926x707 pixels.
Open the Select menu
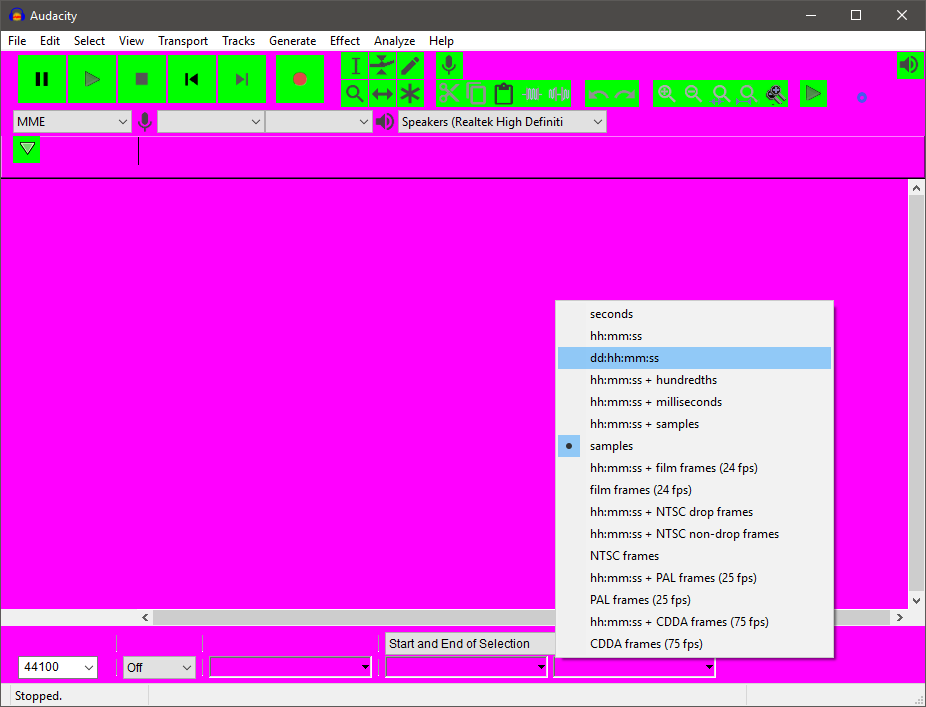pyautogui.click(x=89, y=41)
